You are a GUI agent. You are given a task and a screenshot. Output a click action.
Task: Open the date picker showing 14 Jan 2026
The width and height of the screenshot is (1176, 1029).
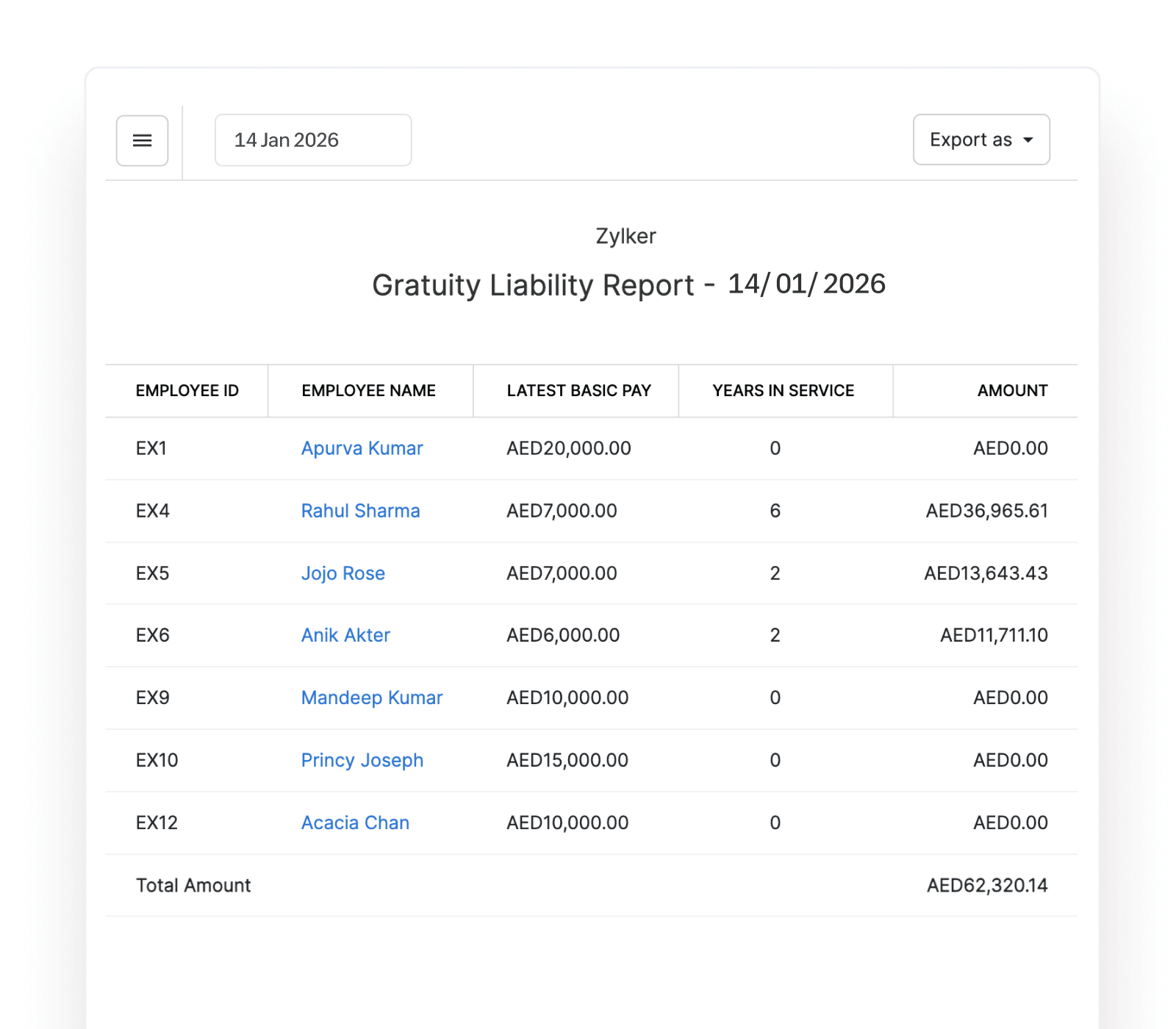(312, 140)
